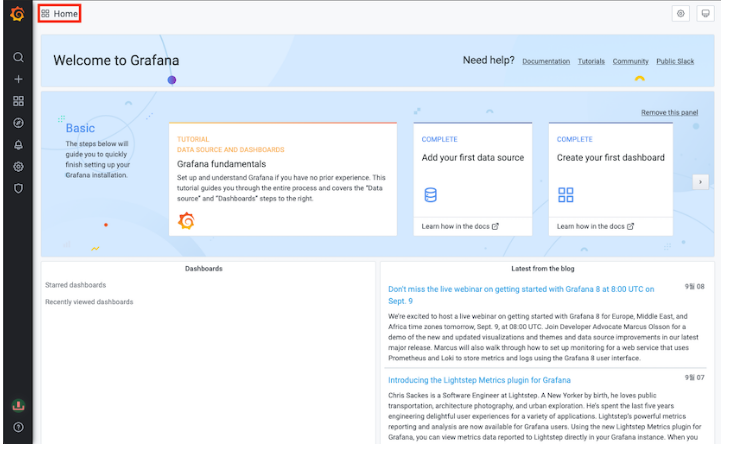
Task: Click Learn how in docs under dashboard
Action: [x=595, y=226]
